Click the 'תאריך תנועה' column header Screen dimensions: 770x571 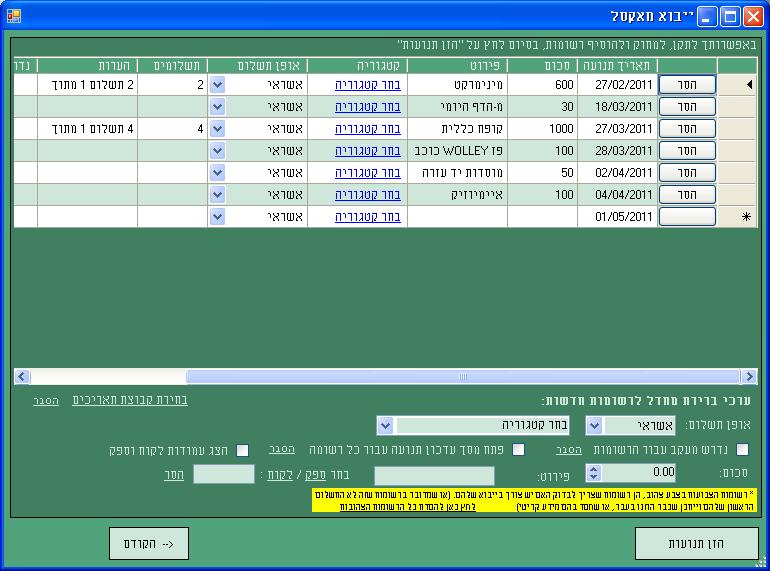(x=617, y=66)
